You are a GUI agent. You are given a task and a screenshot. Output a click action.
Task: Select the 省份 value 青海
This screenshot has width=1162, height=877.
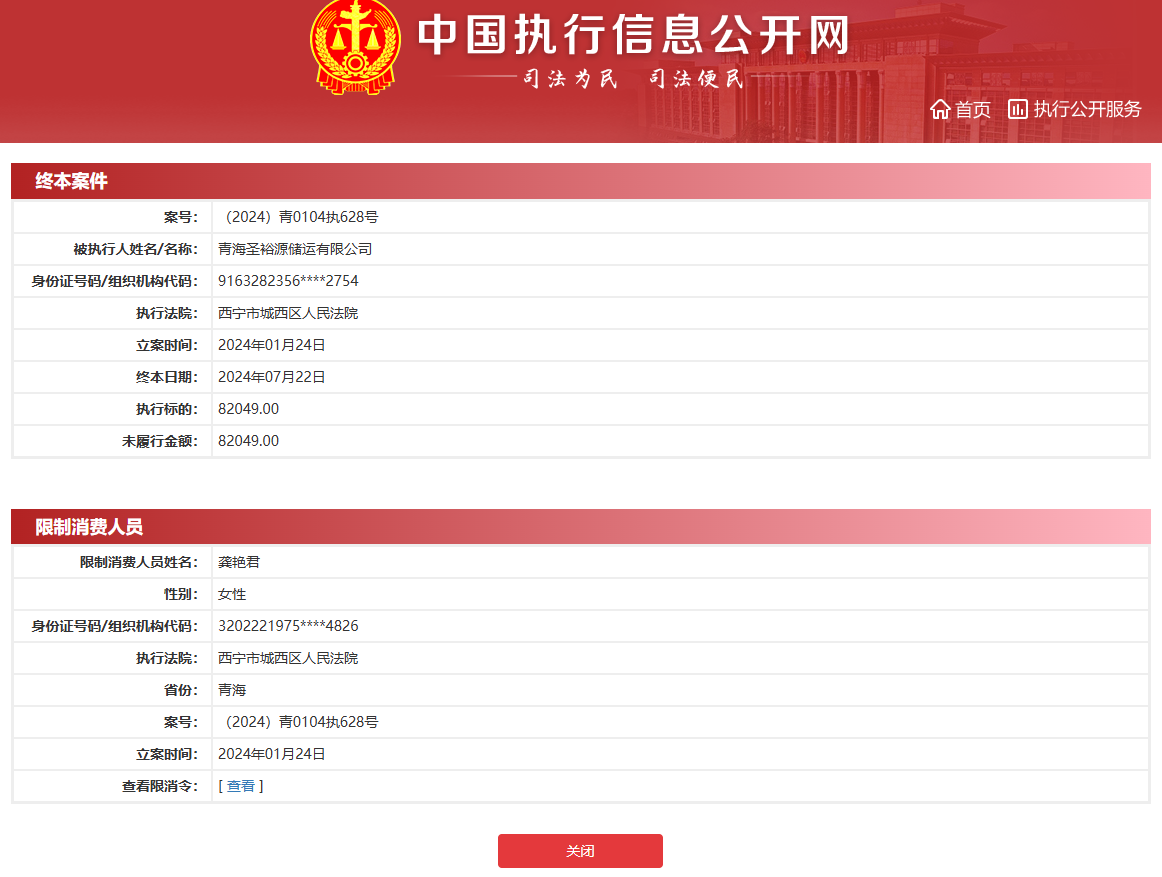point(230,689)
